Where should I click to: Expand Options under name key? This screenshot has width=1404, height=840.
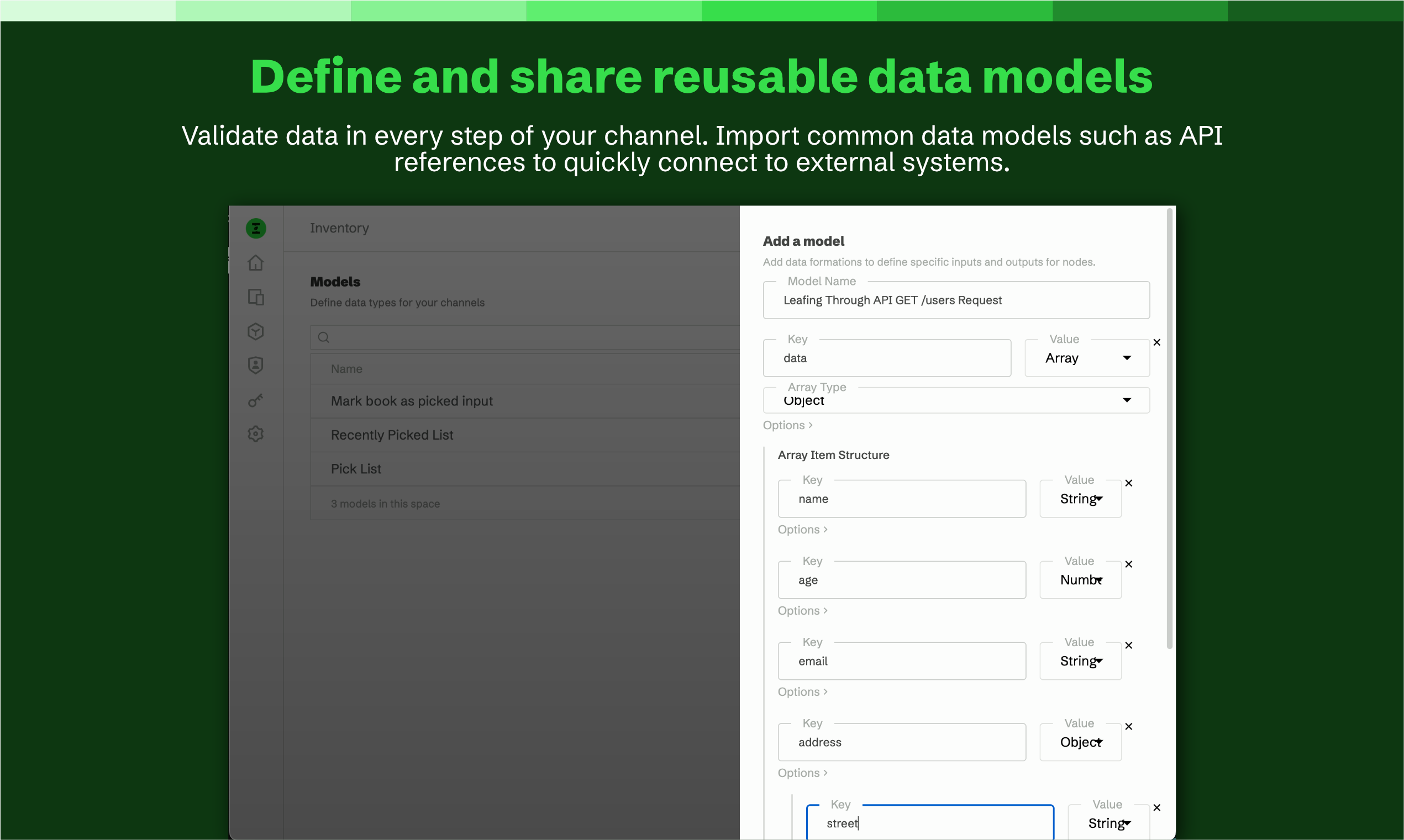click(802, 529)
